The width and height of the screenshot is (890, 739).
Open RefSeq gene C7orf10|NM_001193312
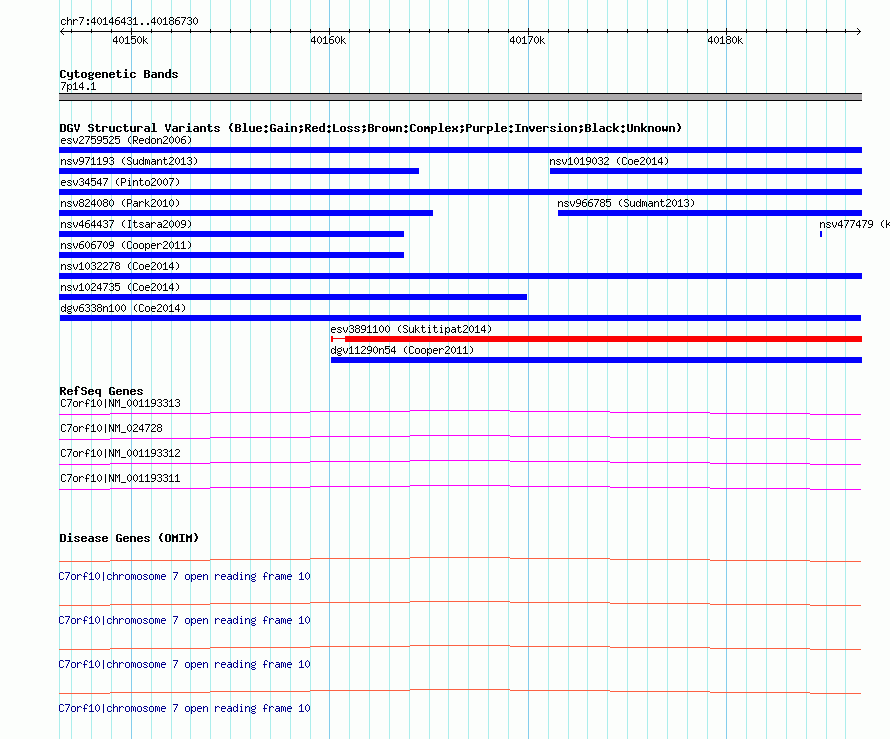click(x=120, y=454)
